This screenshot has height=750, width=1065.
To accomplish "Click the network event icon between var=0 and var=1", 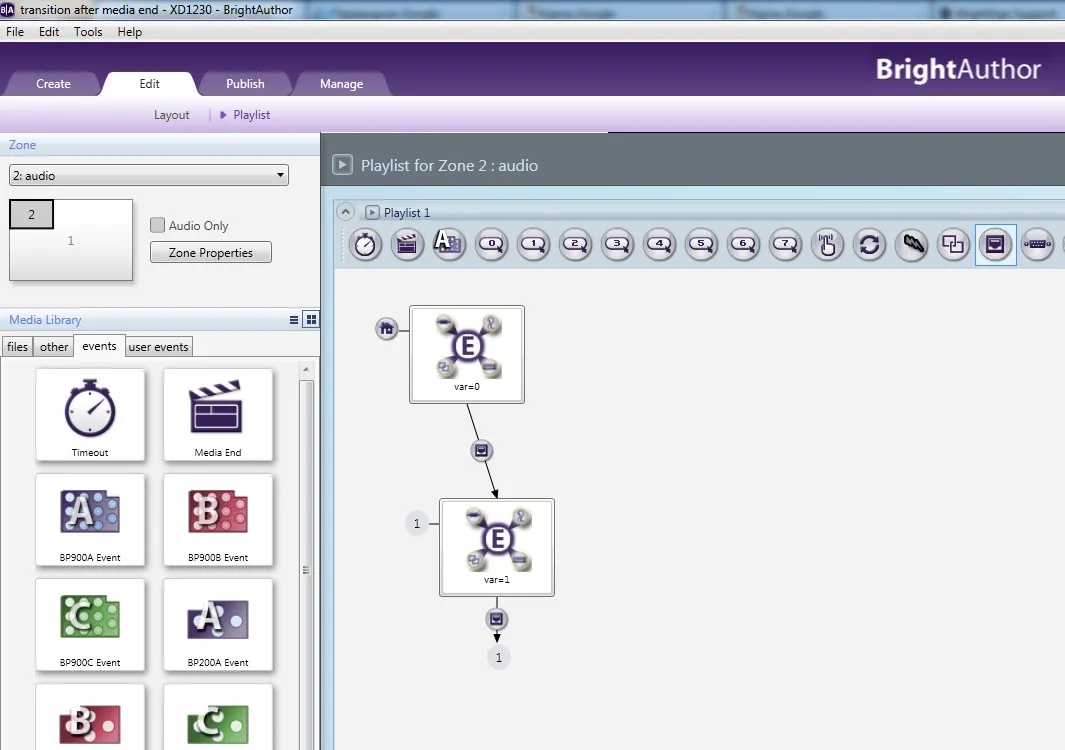I will (x=482, y=450).
